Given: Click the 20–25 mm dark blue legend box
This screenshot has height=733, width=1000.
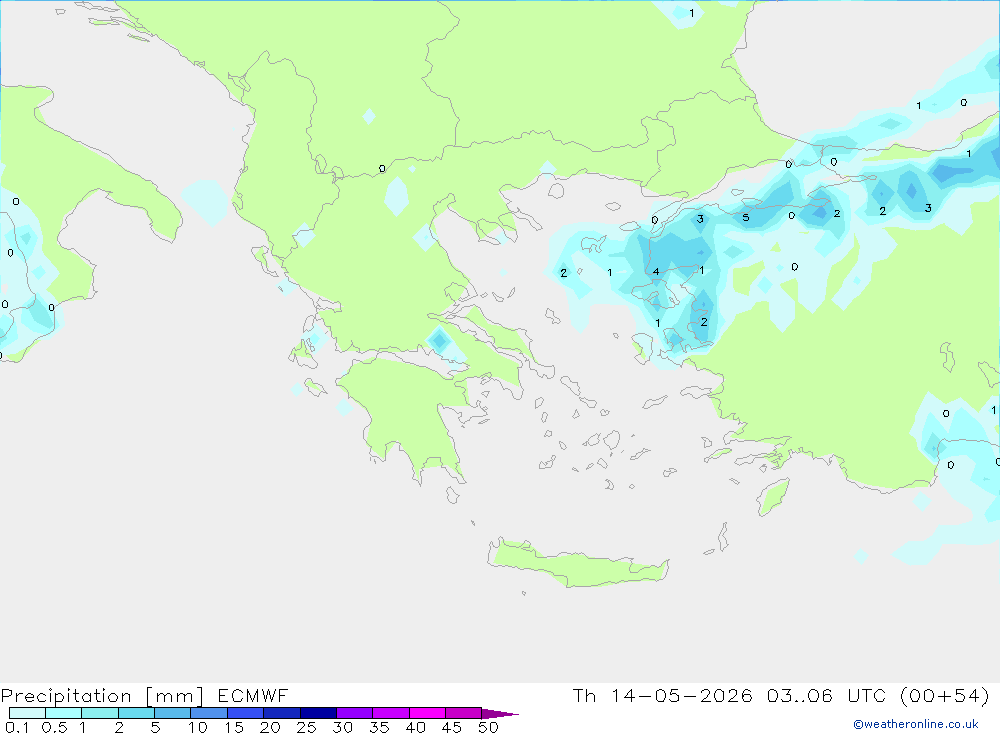Looking at the screenshot, I should pyautogui.click(x=282, y=713).
